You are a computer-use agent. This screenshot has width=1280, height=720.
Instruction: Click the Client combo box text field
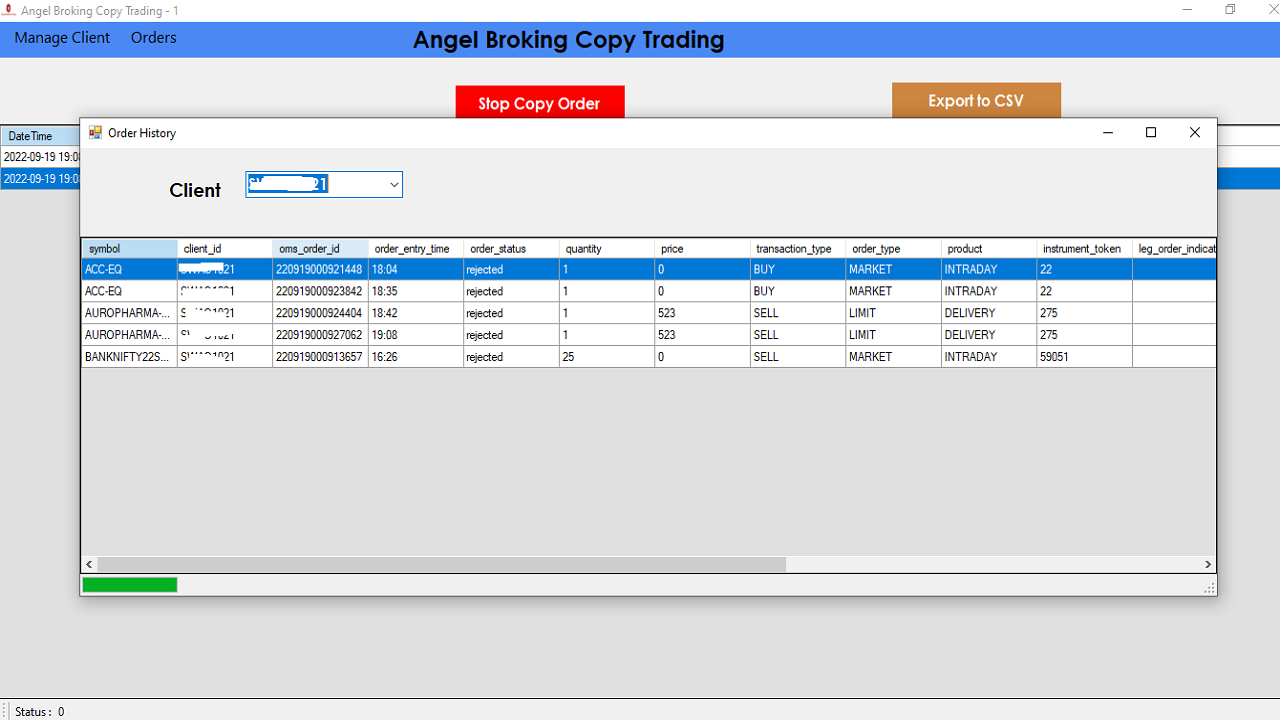(x=300, y=184)
